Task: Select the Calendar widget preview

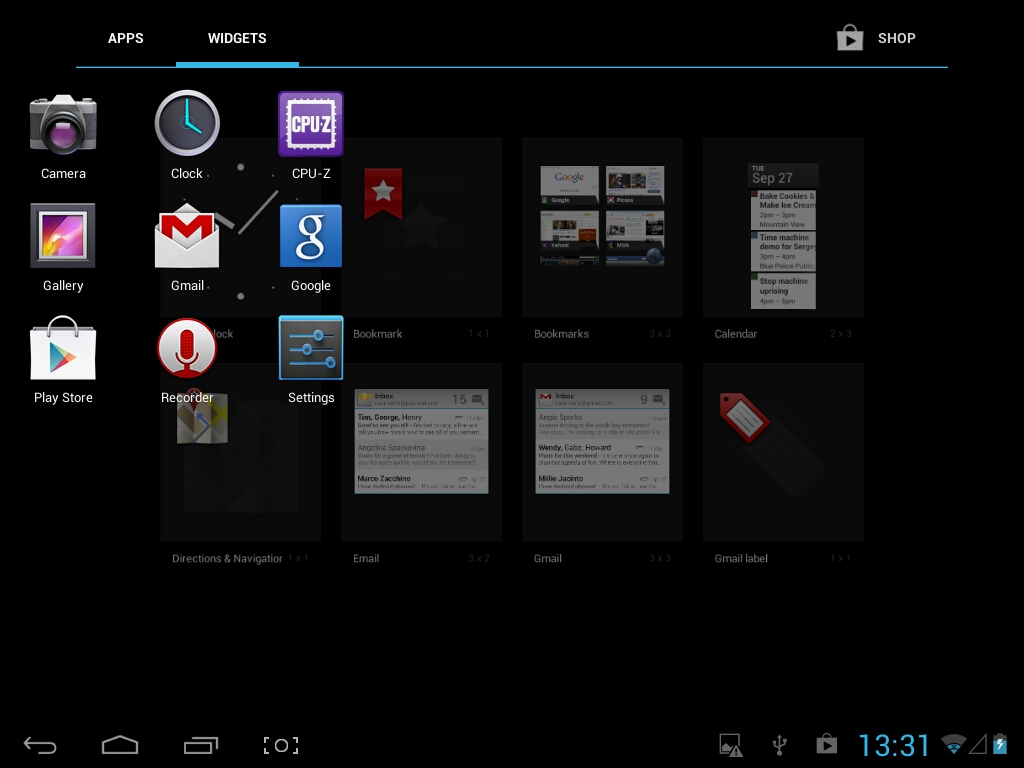Action: (x=783, y=227)
